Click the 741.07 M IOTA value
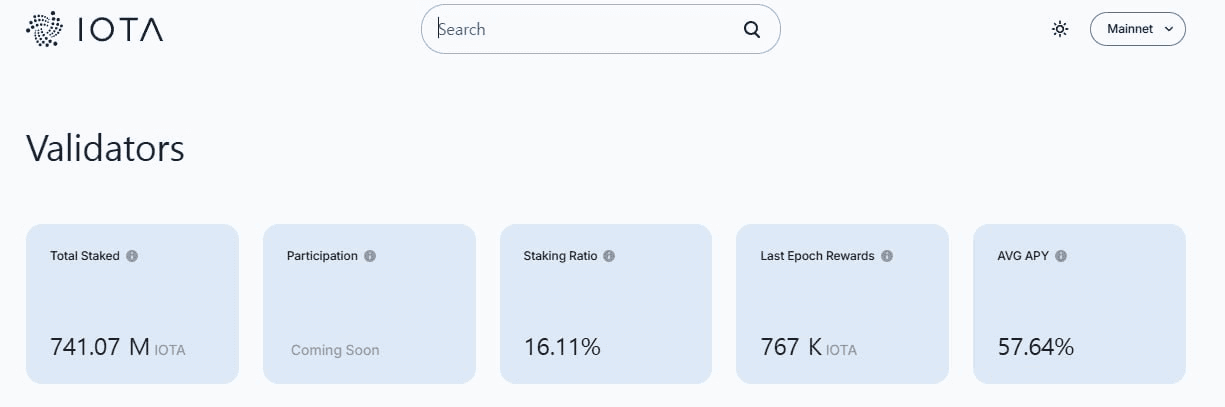Screen dimensions: 1225x407 [x=118, y=348]
